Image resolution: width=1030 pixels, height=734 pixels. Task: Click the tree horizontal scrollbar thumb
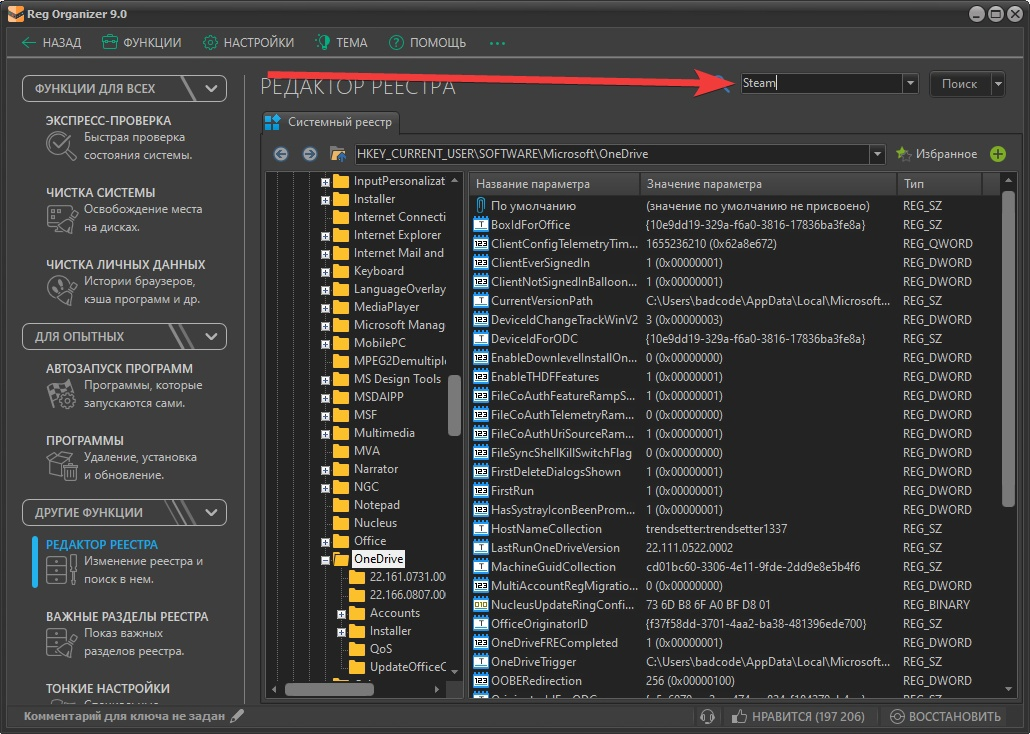pos(329,689)
